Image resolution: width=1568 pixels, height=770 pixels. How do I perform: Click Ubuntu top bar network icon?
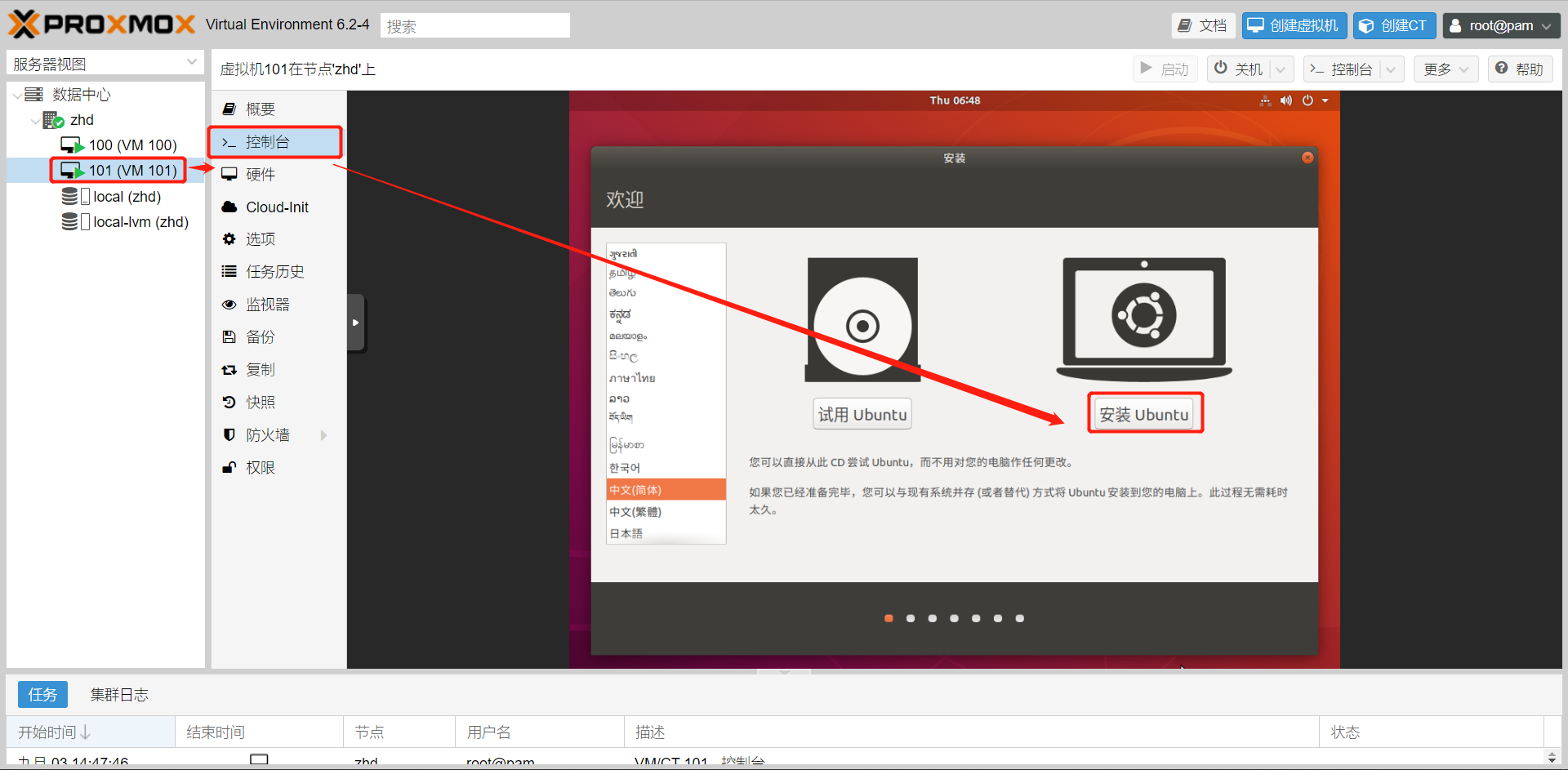[x=1266, y=100]
